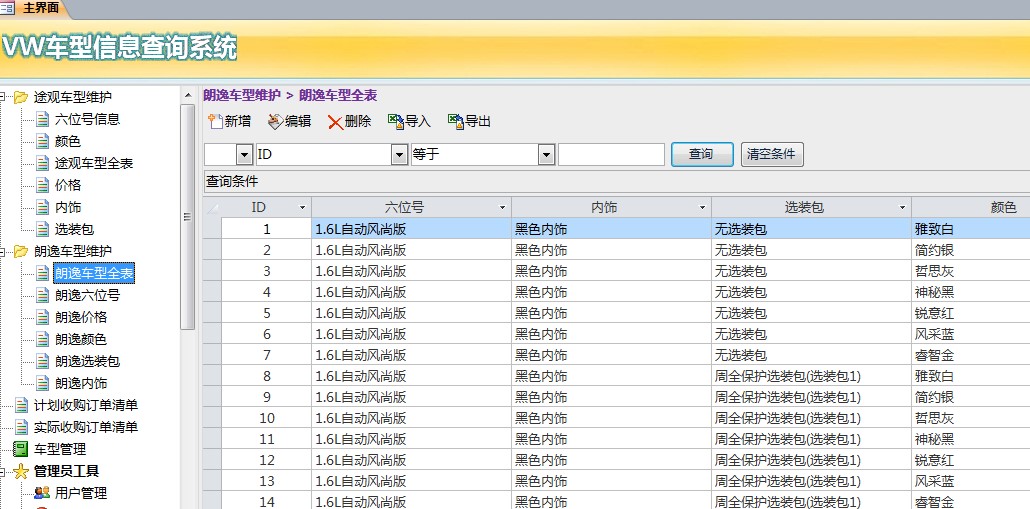Open ID column header filter arrow
The height and width of the screenshot is (509, 1030).
(303, 208)
